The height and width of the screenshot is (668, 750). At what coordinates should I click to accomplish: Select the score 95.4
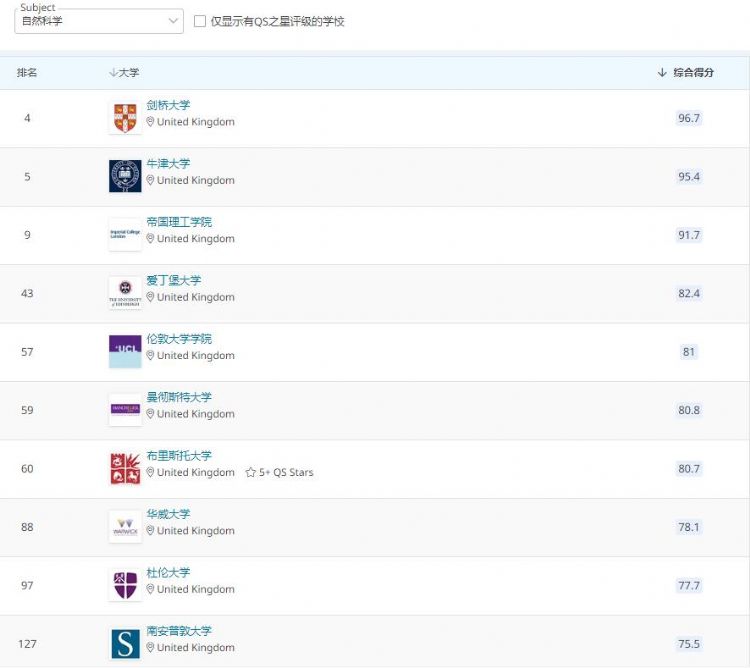point(689,176)
